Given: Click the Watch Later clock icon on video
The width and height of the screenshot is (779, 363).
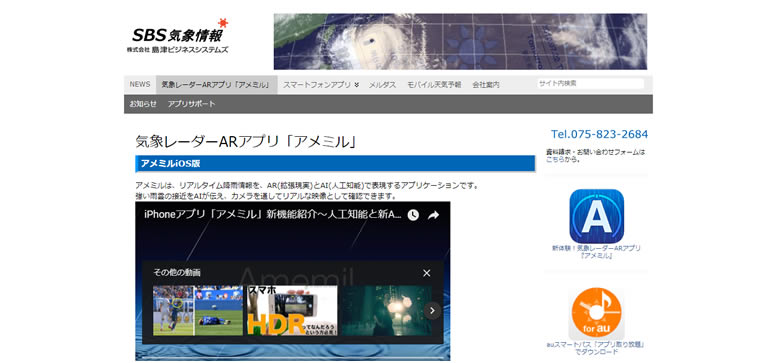Looking at the screenshot, I should (x=413, y=215).
